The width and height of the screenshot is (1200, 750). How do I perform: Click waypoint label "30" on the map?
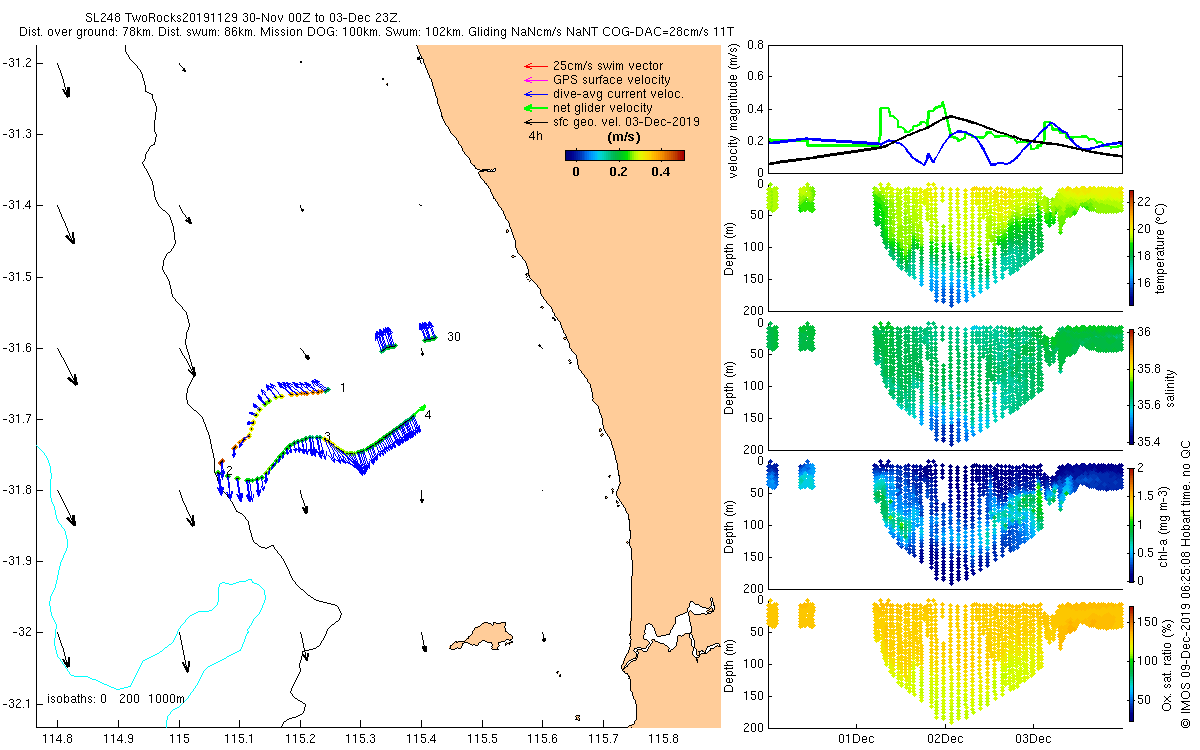[454, 337]
